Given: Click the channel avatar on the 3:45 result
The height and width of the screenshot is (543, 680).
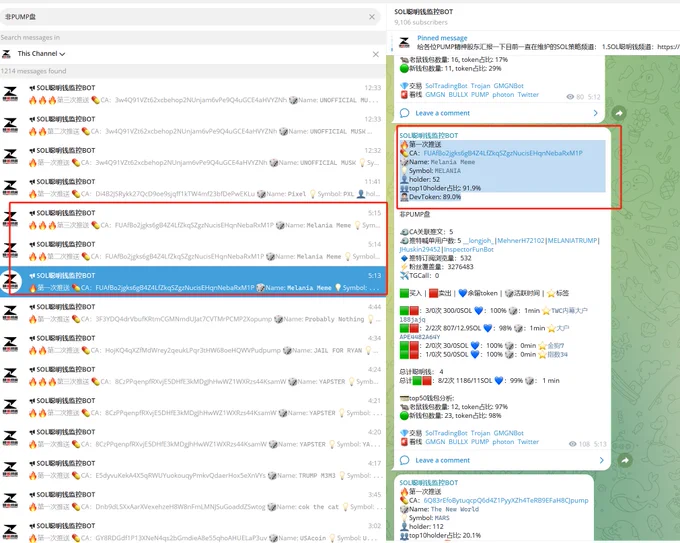Looking at the screenshot, I should coord(10,500).
